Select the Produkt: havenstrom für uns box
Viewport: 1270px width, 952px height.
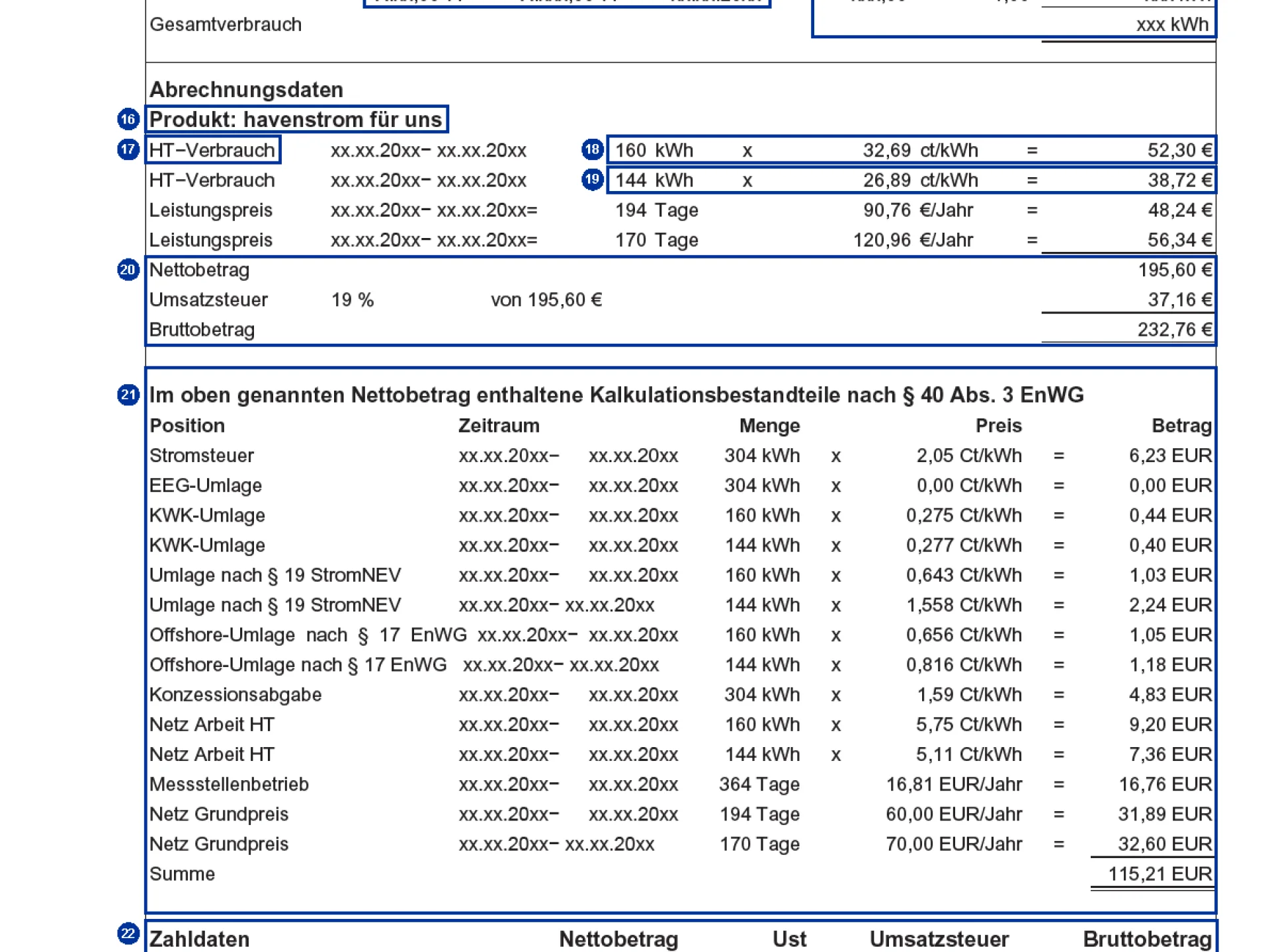[x=296, y=120]
